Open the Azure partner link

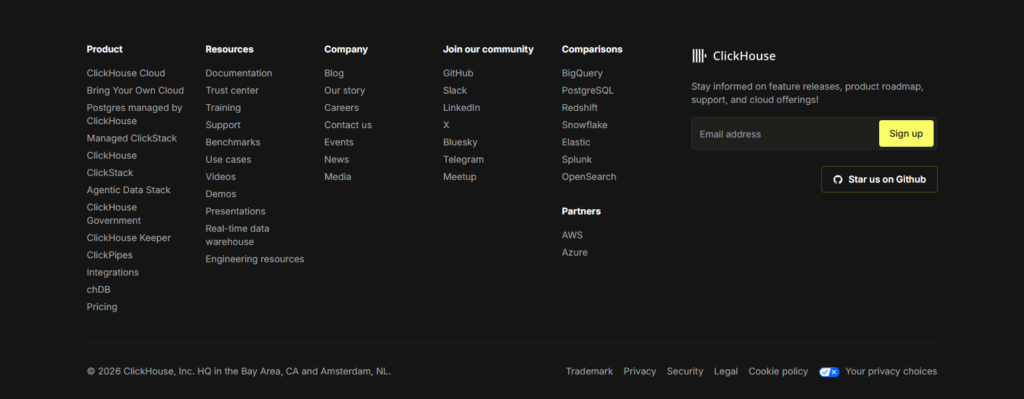coord(575,253)
